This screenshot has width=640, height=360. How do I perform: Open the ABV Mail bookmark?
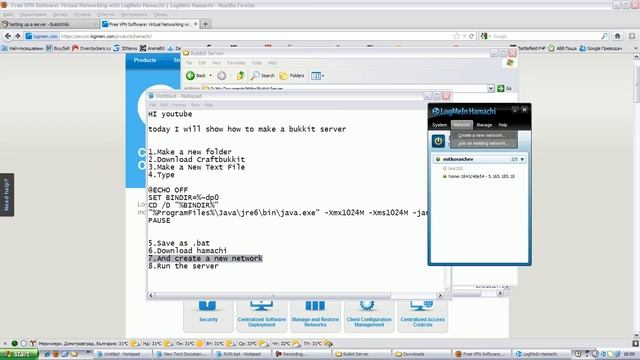[562, 48]
